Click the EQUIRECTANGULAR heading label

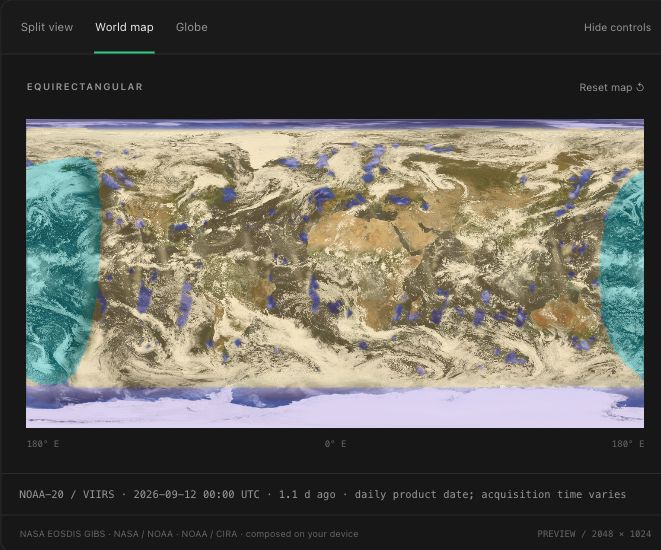[85, 87]
